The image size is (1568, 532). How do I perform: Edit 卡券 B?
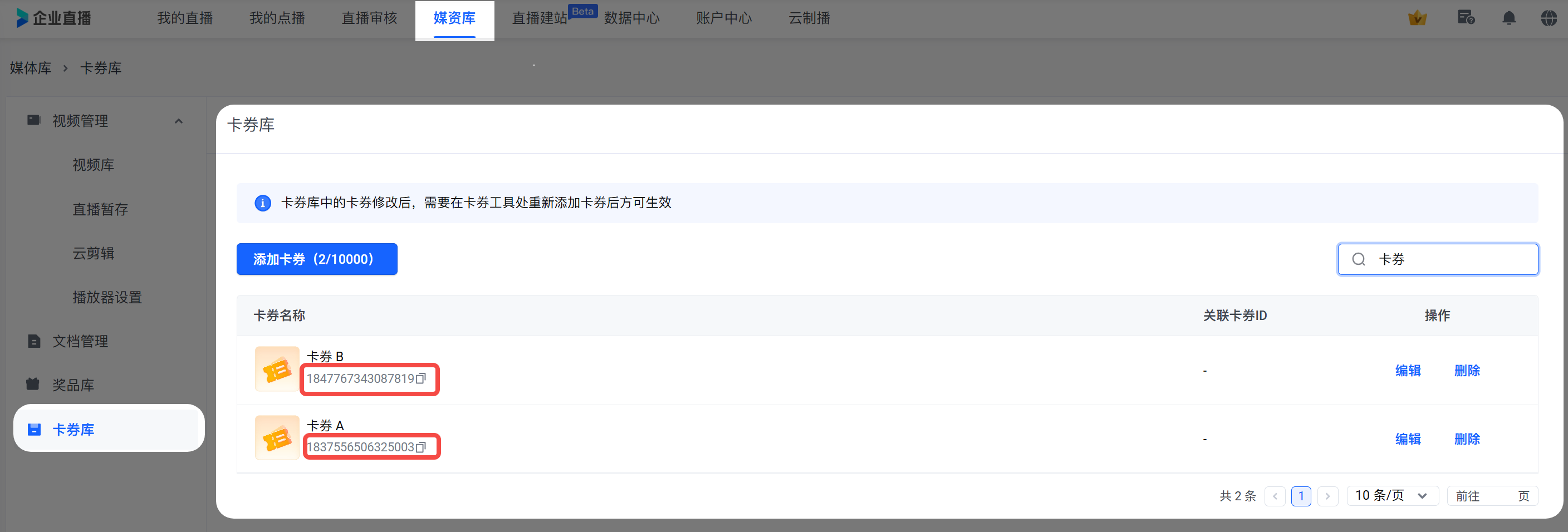[1408, 370]
